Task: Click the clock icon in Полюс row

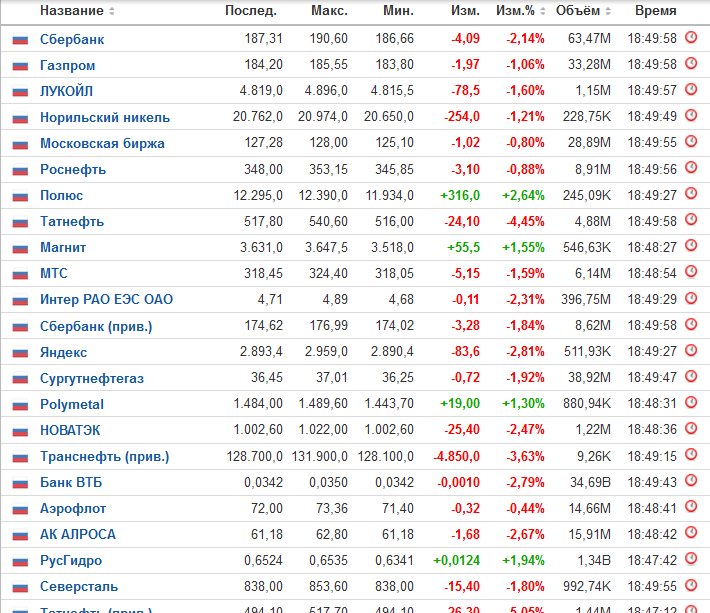Action: (x=691, y=193)
